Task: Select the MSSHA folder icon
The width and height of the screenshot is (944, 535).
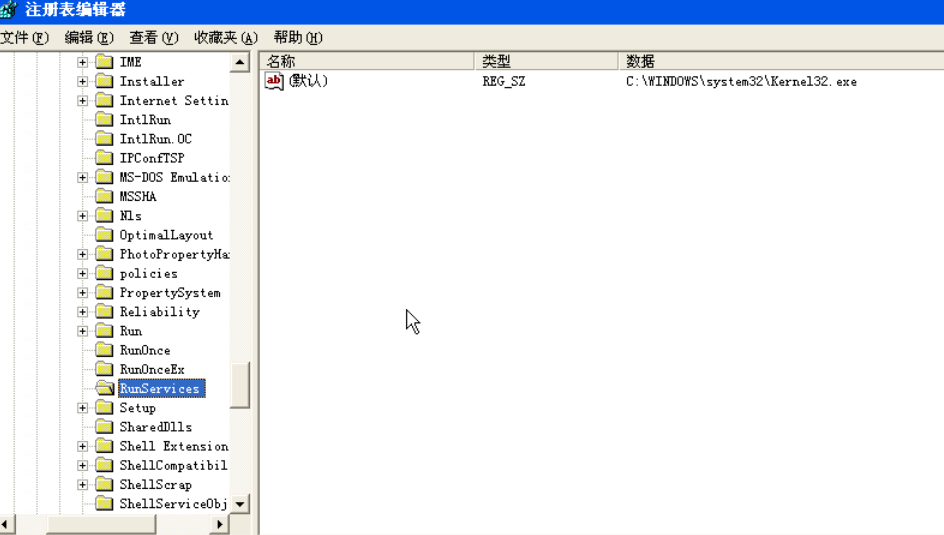Action: 105,197
